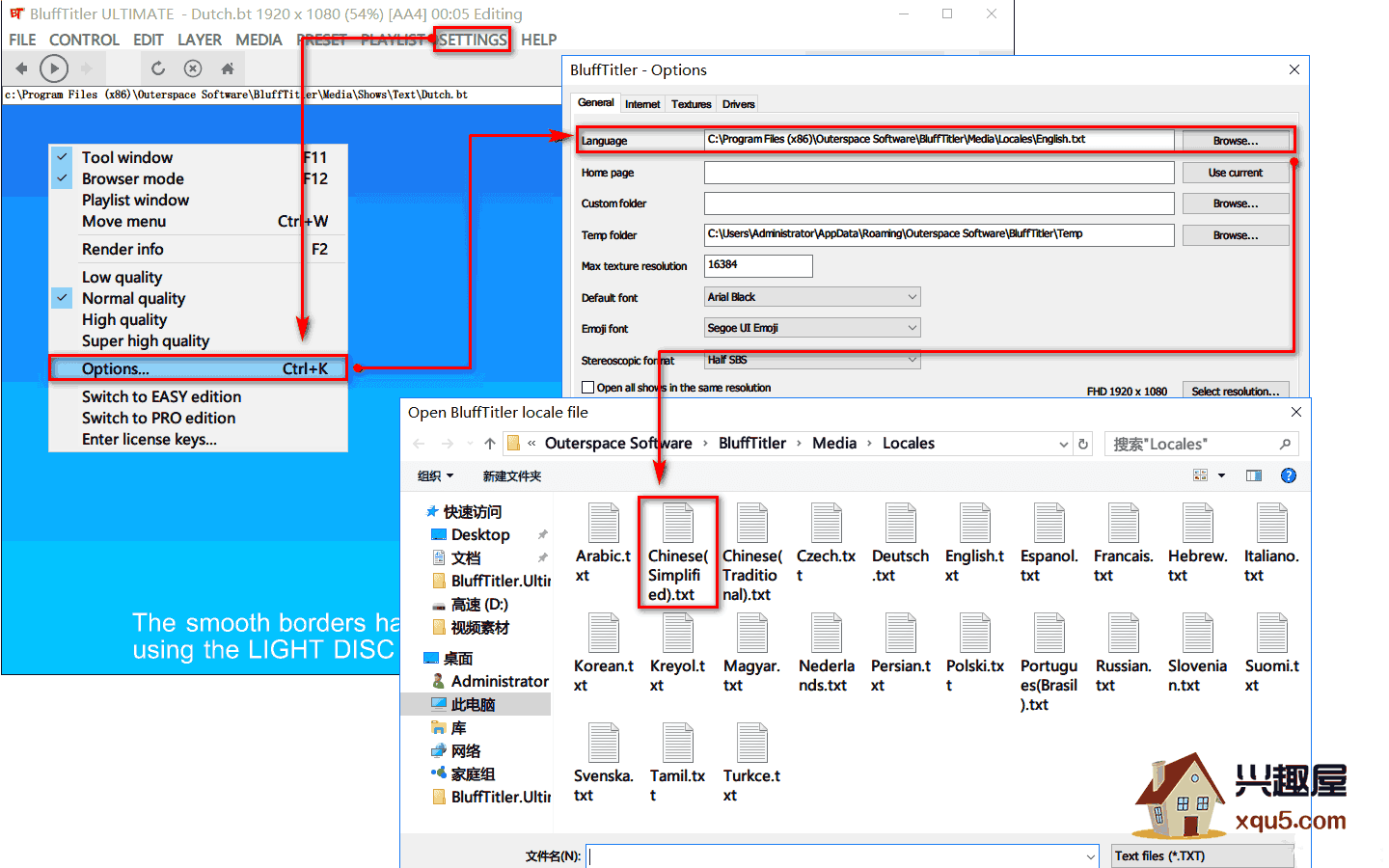Open the Emoji font dropdown
1389x868 pixels.
[812, 328]
